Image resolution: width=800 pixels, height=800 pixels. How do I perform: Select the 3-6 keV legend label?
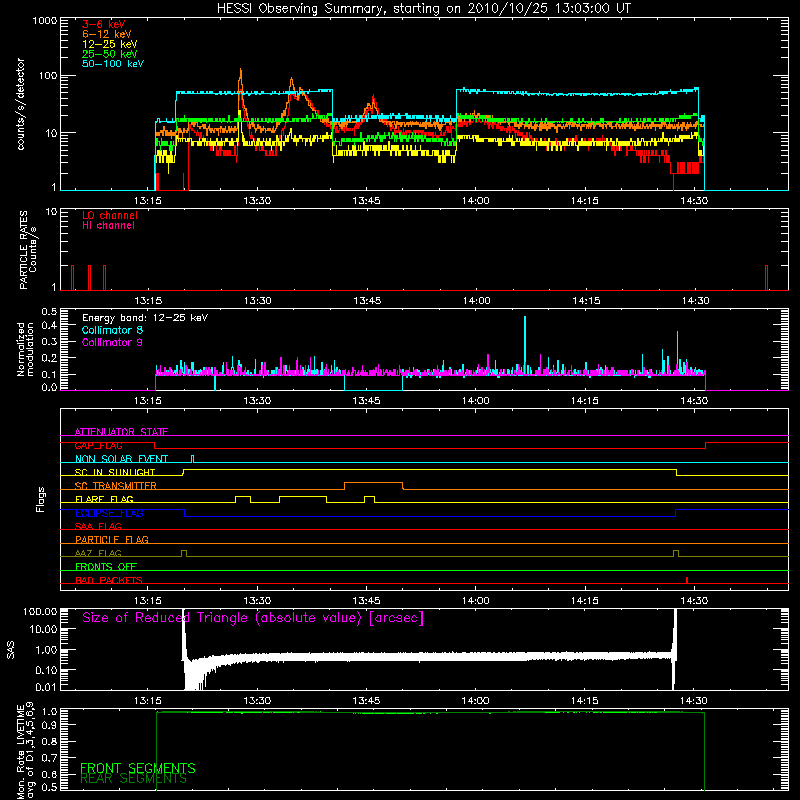click(104, 24)
